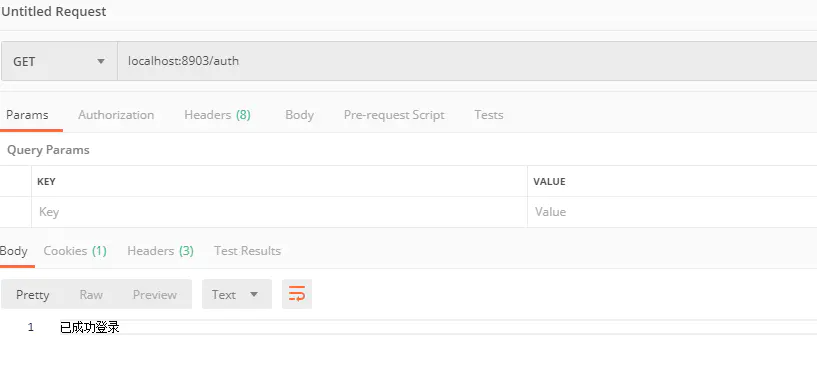817x382 pixels.
Task: Open the Text format dropdown
Action: point(237,294)
